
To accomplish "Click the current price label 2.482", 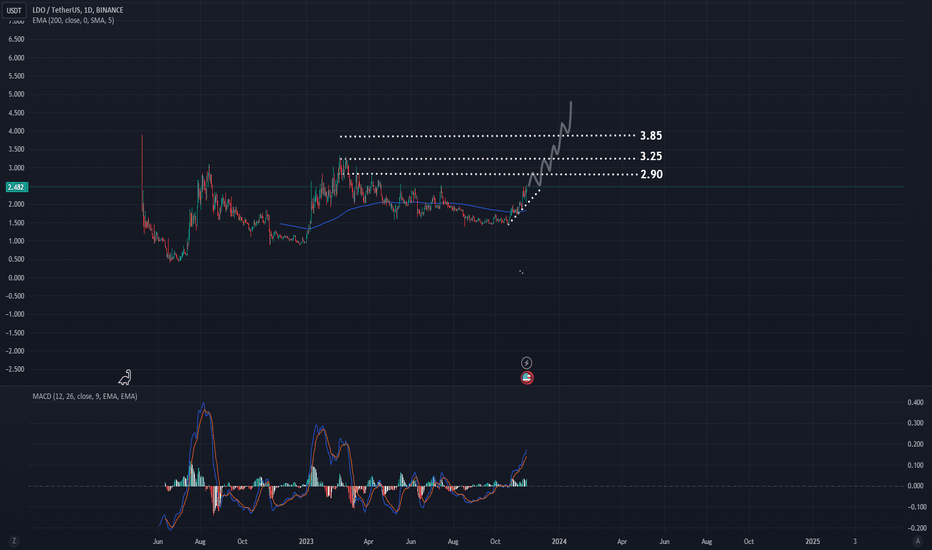I will click(x=15, y=187).
